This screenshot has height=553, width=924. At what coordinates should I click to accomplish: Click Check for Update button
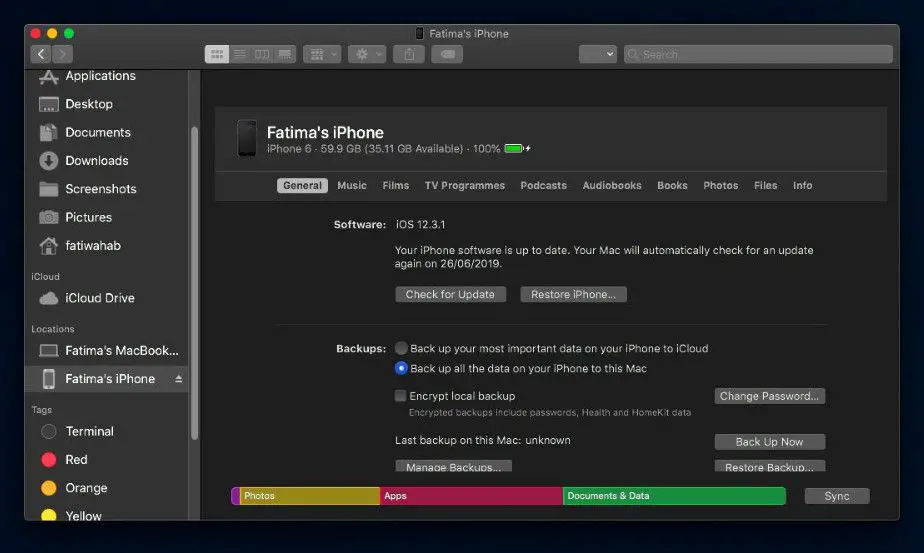click(450, 294)
